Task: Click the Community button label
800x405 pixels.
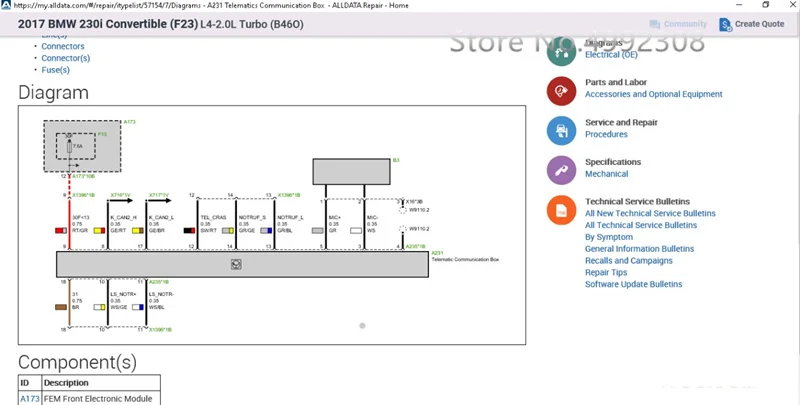Action: coord(685,24)
